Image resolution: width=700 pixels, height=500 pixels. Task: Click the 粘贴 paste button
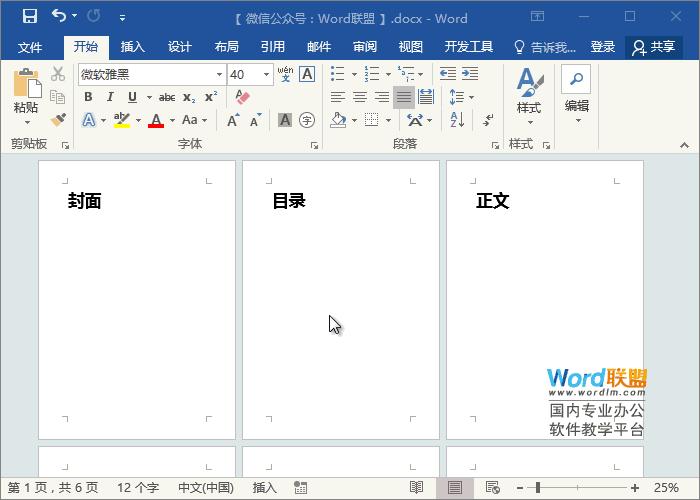click(x=26, y=89)
